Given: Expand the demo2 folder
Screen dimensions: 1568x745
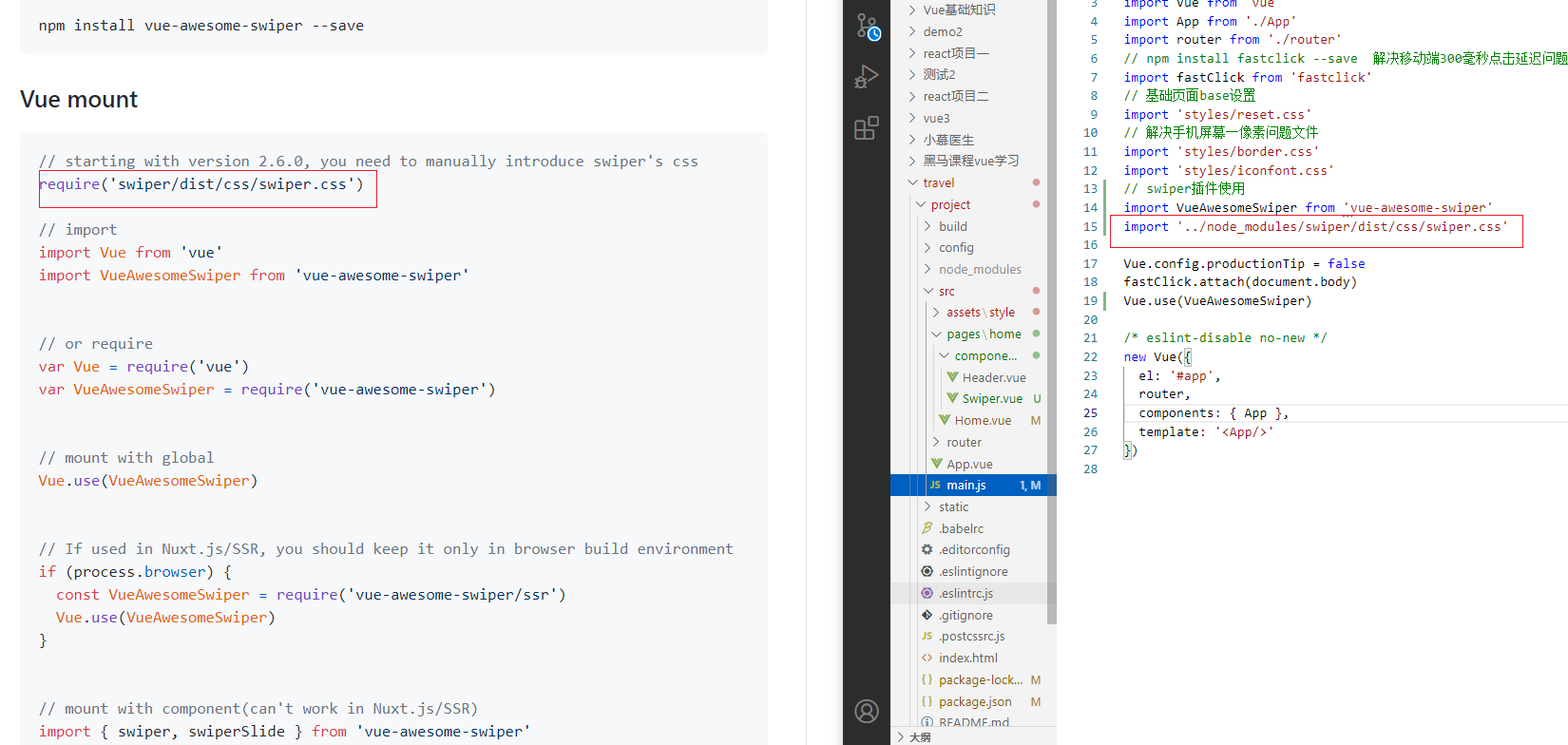Looking at the screenshot, I should [x=912, y=31].
